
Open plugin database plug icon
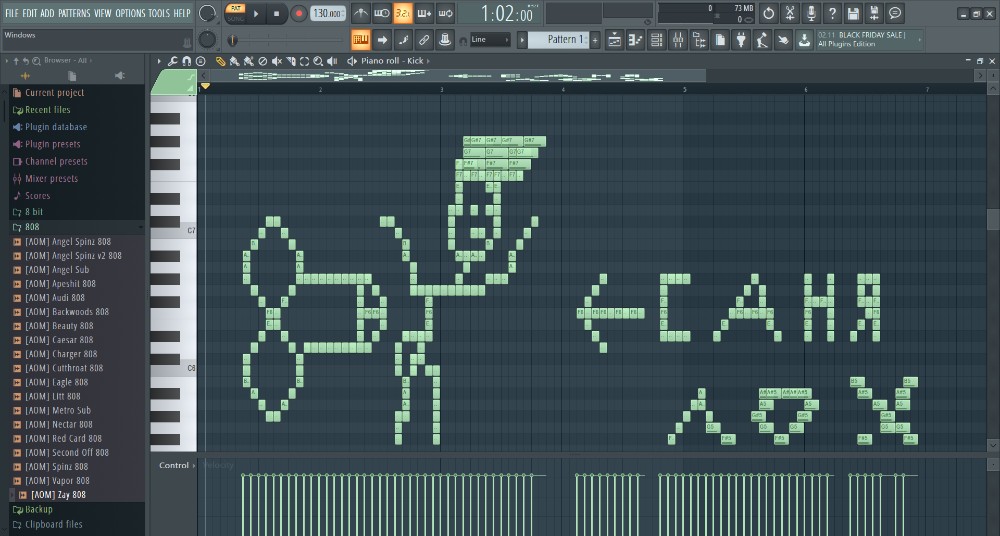740,40
